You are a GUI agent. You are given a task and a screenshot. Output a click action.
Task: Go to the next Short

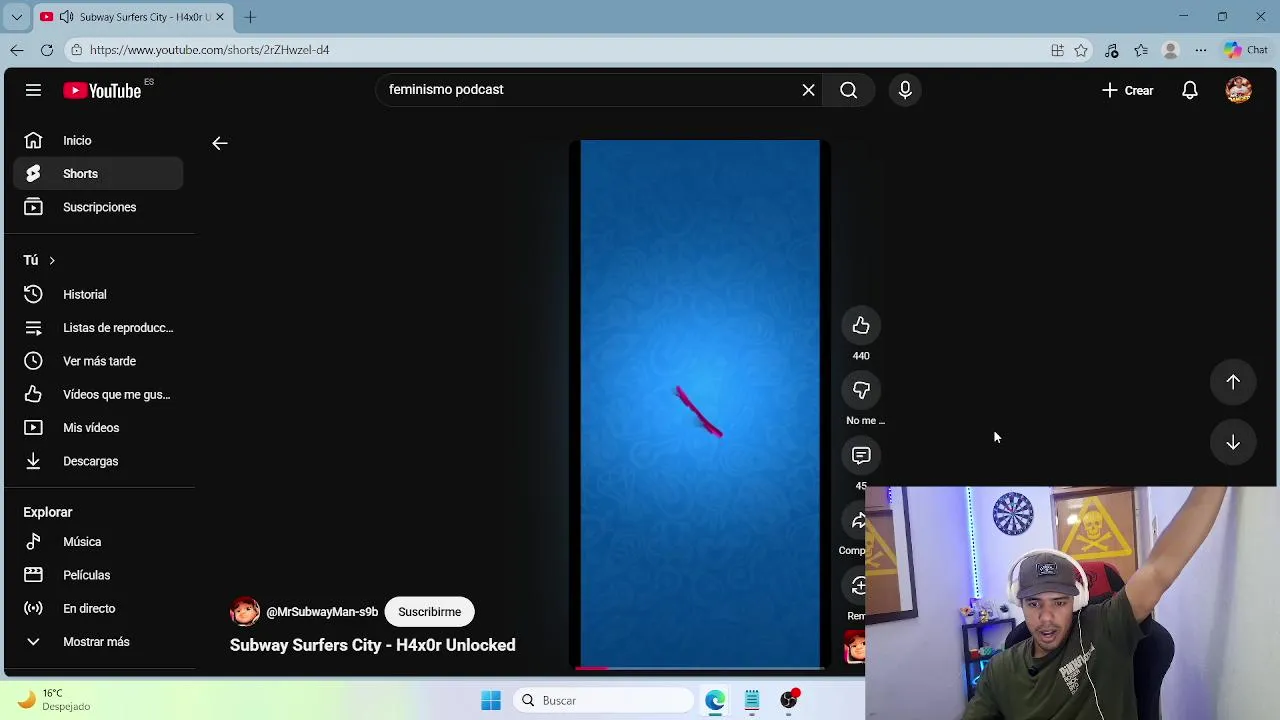[x=1233, y=443]
